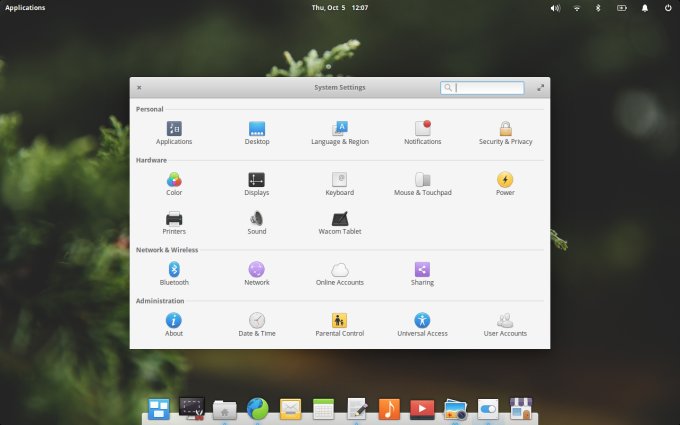
Task: Open Date & Time settings
Action: point(257,325)
